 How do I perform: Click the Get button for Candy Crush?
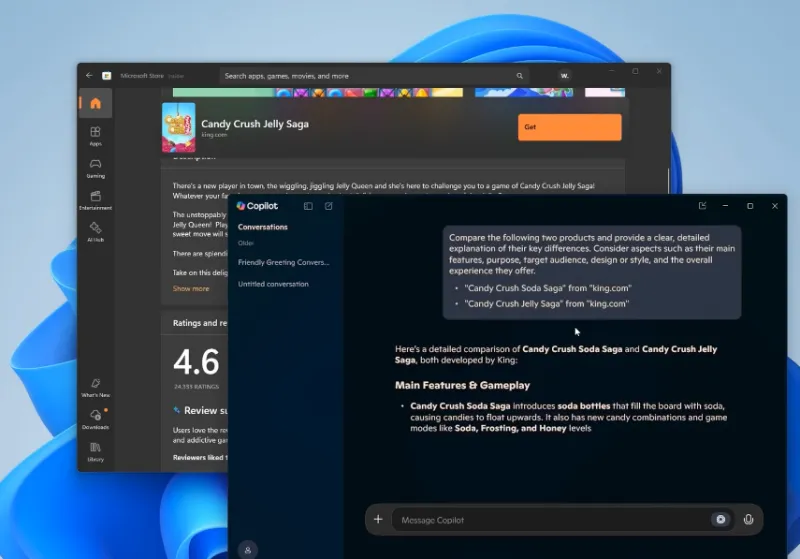(569, 127)
